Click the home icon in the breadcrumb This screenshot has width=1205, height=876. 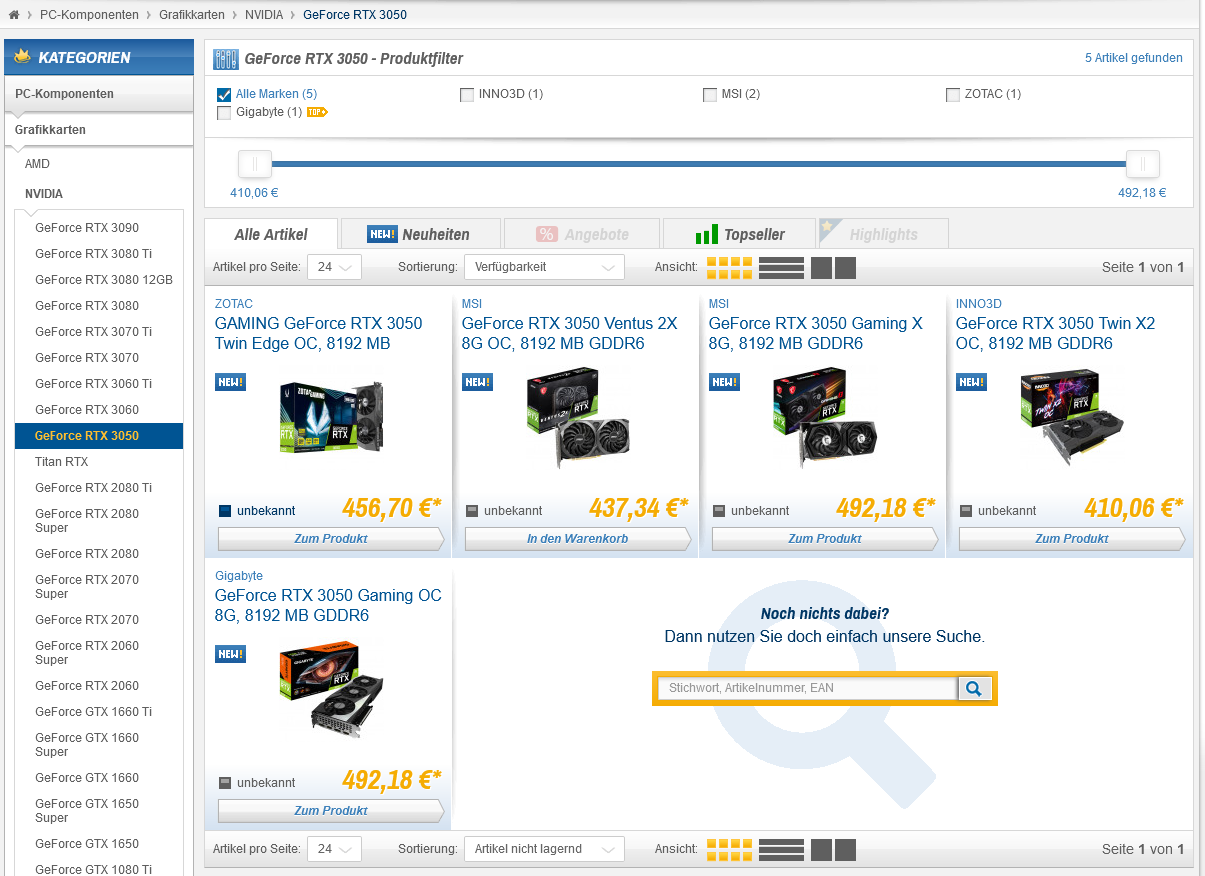[14, 14]
